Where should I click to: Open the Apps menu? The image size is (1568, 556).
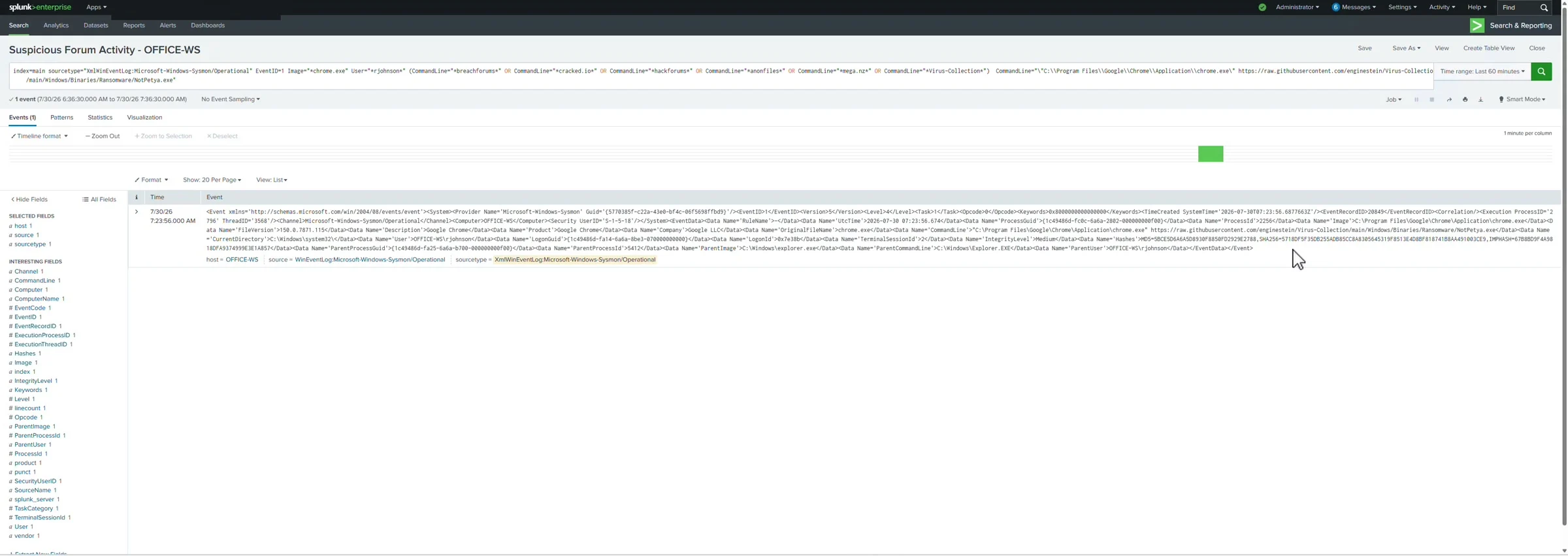click(96, 7)
